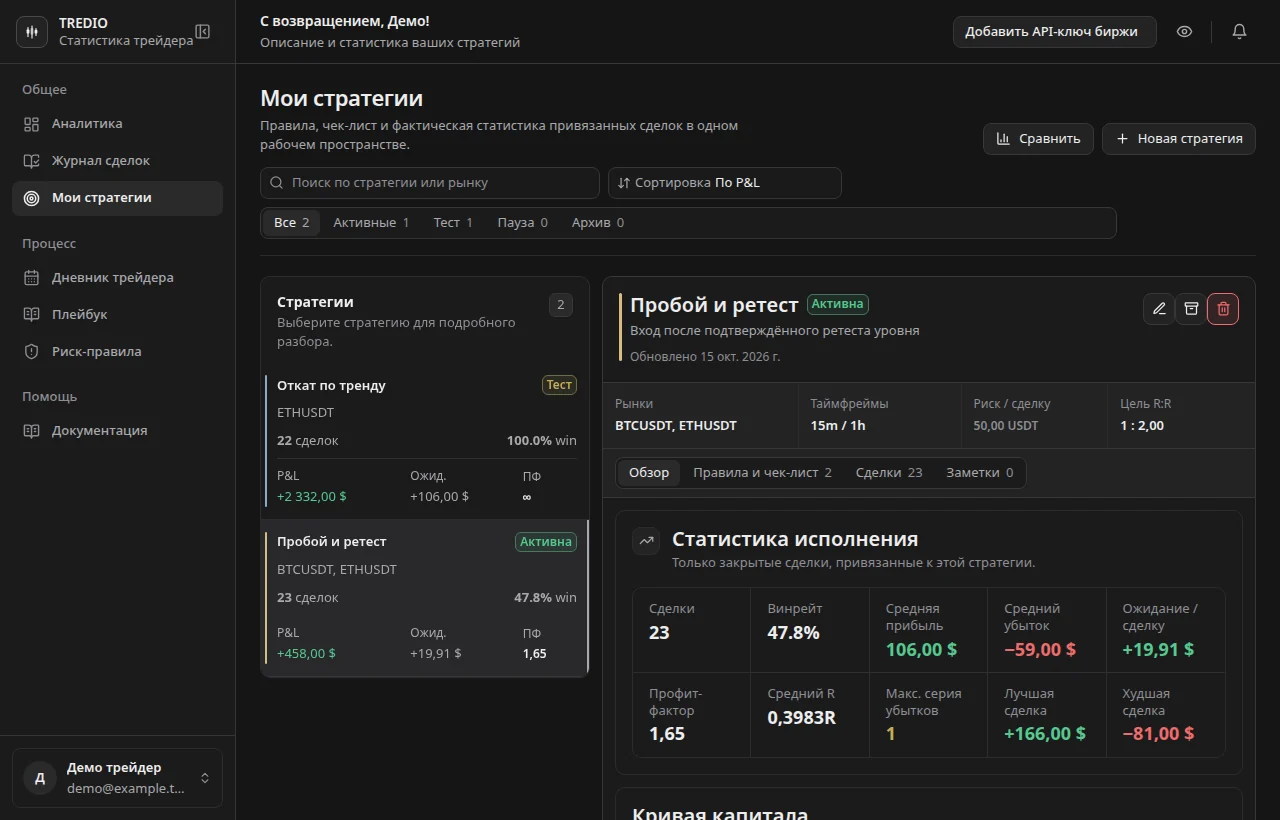Viewport: 1280px width, 820px height.
Task: Click the Мои стратегии target icon
Action: [32, 198]
